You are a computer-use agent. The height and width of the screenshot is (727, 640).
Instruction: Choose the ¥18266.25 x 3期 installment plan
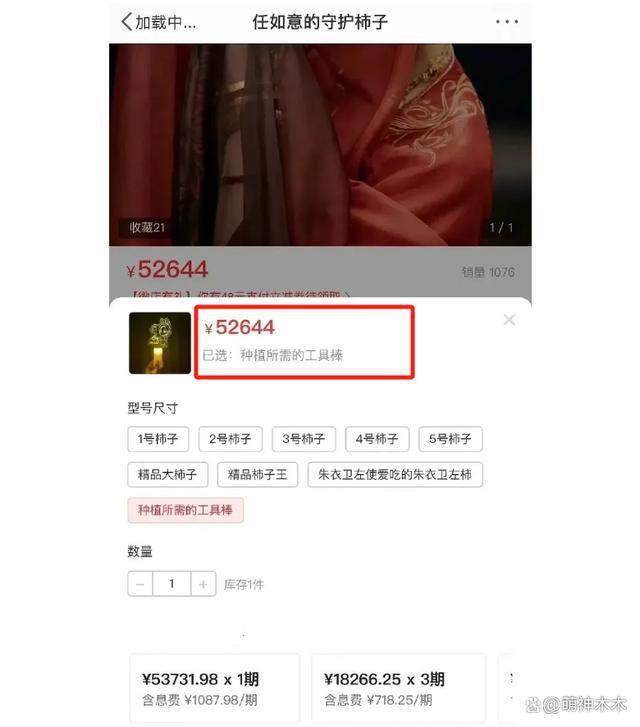tap(399, 688)
